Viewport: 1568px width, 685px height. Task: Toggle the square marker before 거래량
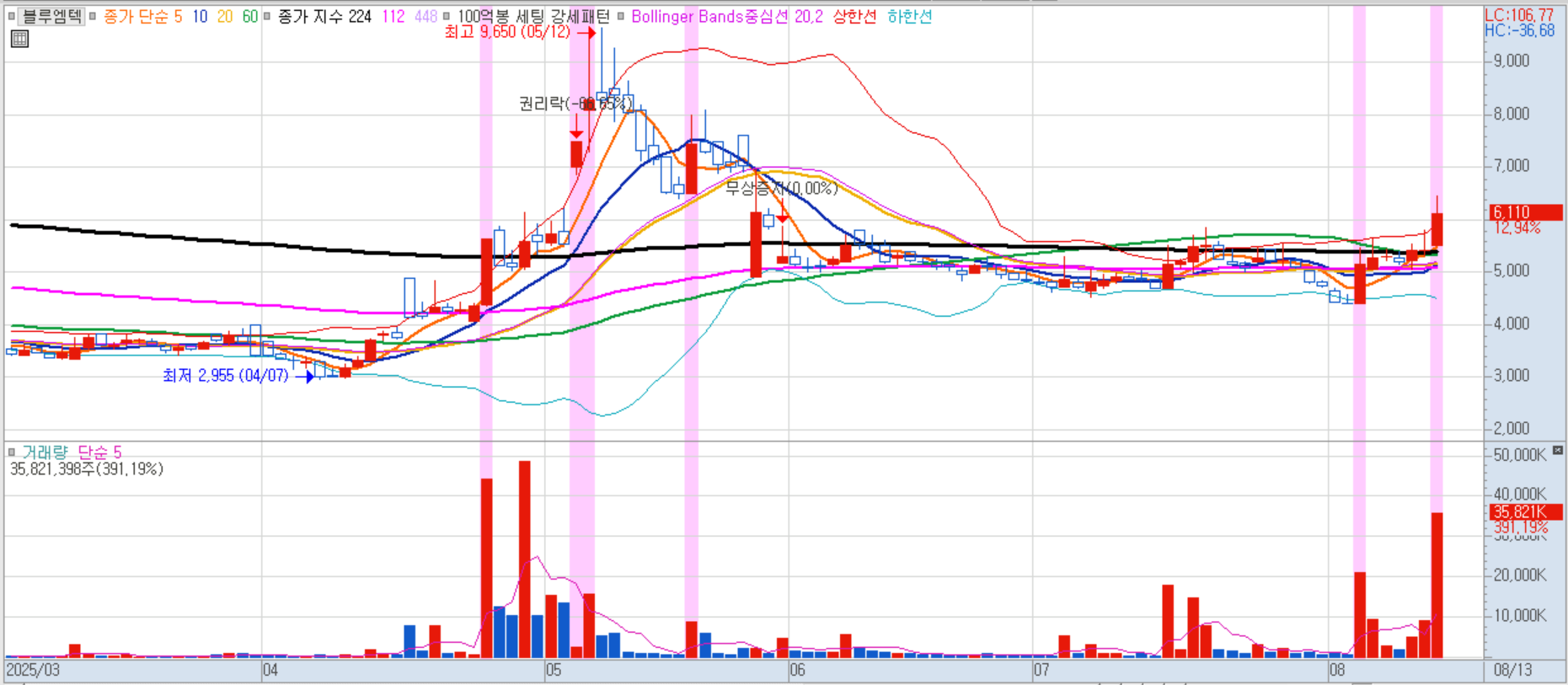(11, 452)
